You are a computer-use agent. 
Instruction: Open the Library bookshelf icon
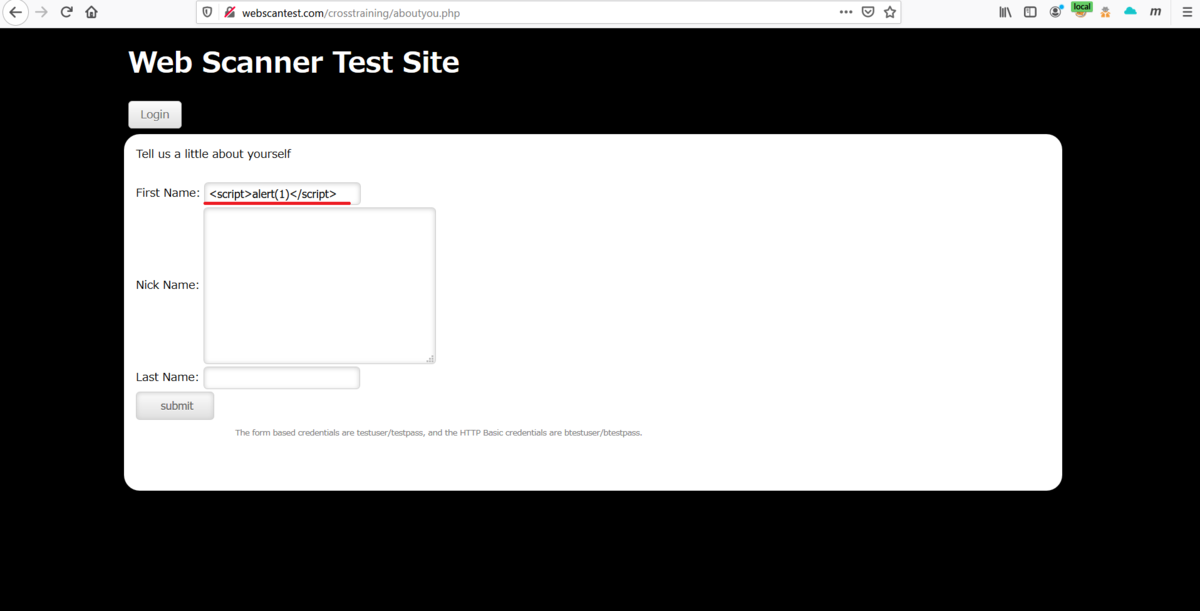[1005, 12]
